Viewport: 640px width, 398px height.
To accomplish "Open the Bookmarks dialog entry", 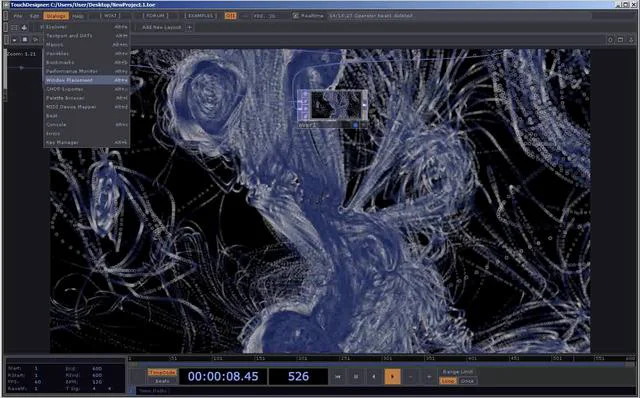I will pos(87,62).
